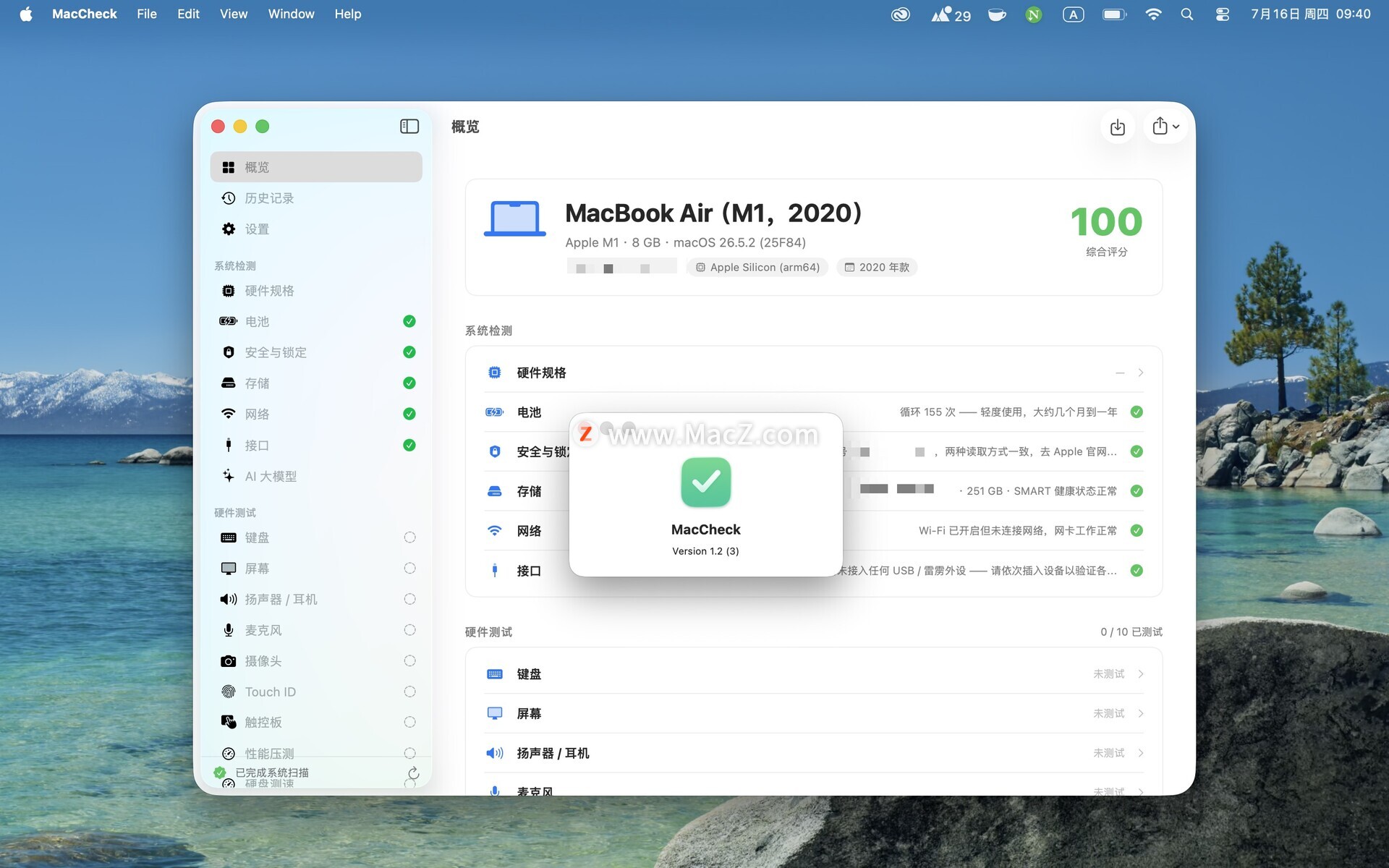The image size is (1389, 868).
Task: Open the MacCheck application menu
Action: (84, 14)
